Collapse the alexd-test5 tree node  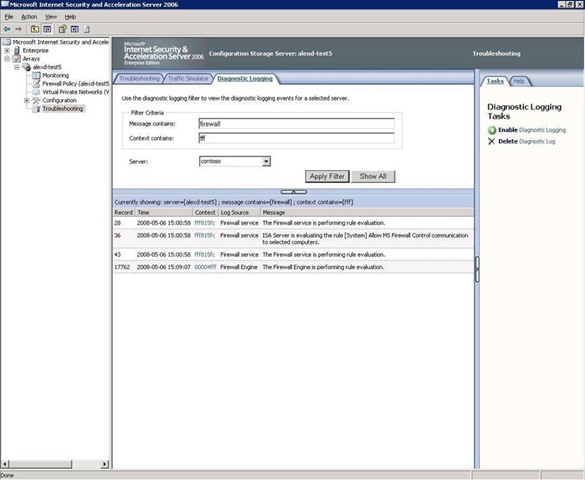click(x=16, y=67)
